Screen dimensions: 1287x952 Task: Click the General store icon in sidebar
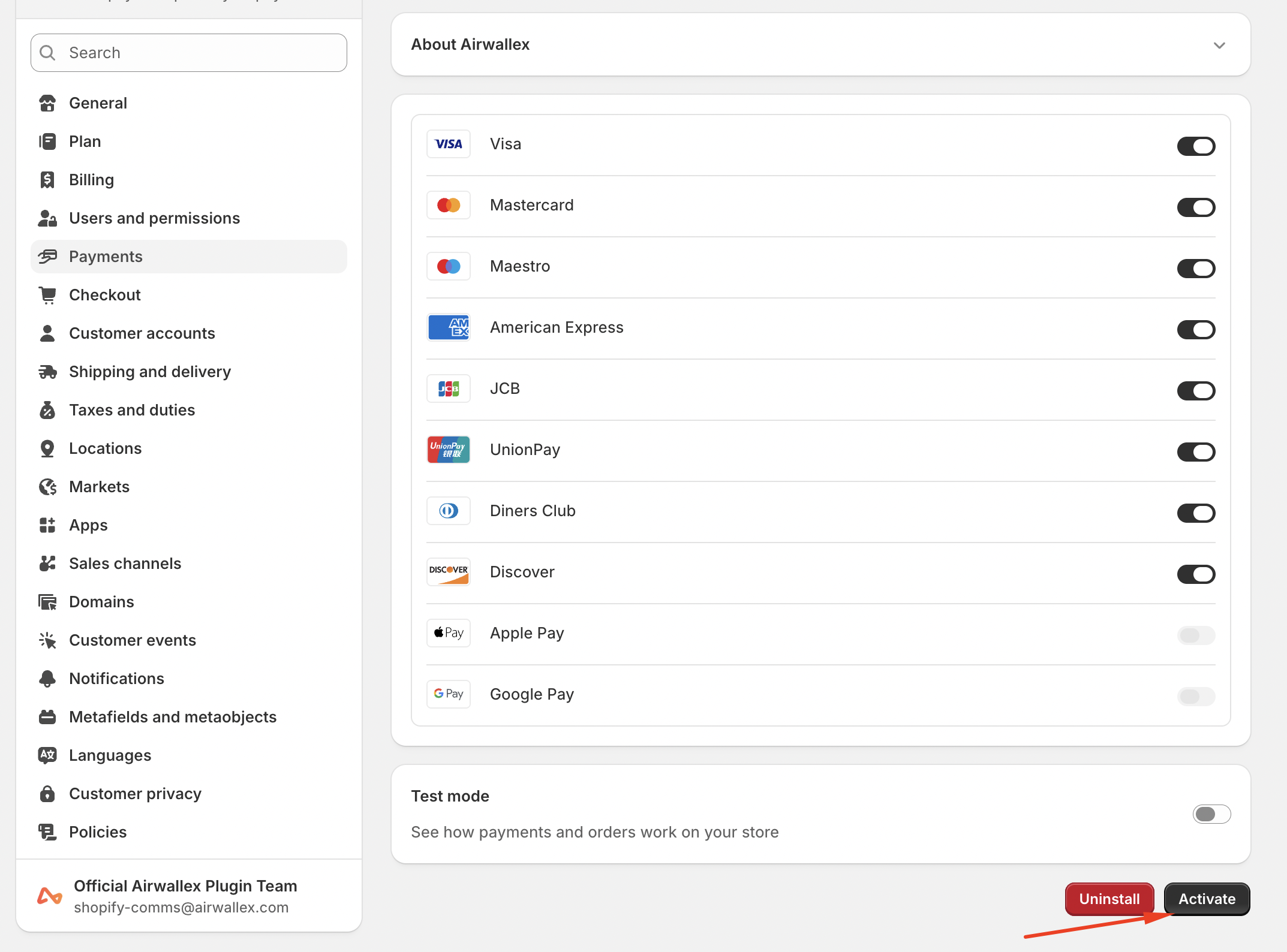pyautogui.click(x=47, y=103)
